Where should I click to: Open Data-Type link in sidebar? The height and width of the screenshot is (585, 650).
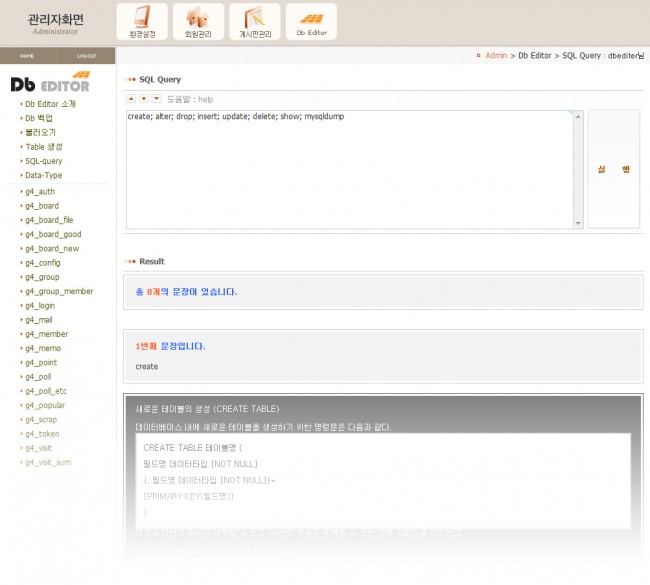tap(43, 175)
